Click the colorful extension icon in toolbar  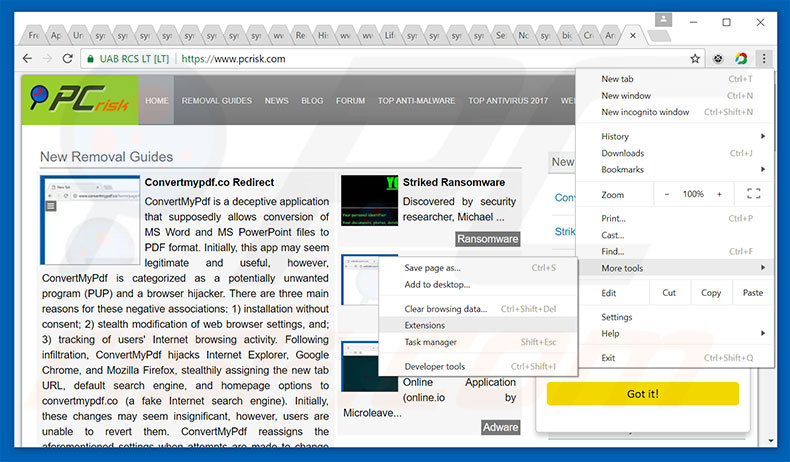741,59
